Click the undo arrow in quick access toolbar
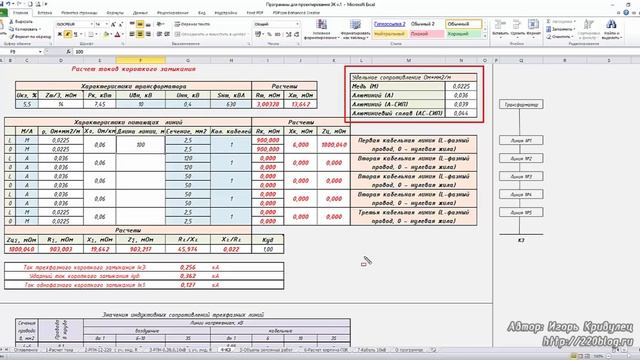640x360 pixels. tap(8, 4)
